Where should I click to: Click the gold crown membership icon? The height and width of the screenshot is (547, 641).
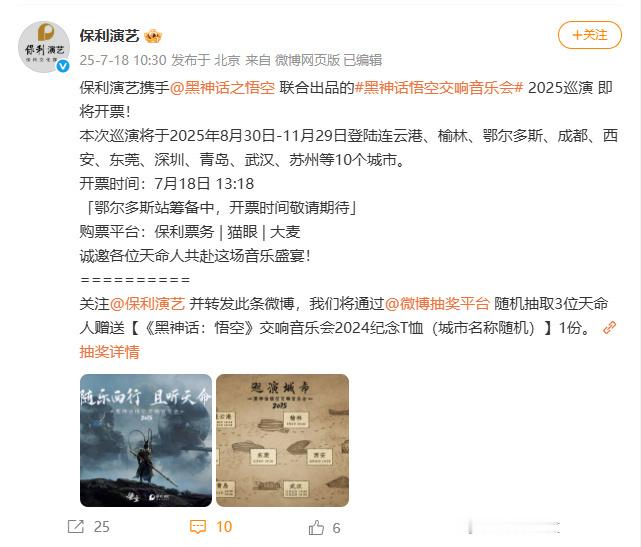click(153, 36)
